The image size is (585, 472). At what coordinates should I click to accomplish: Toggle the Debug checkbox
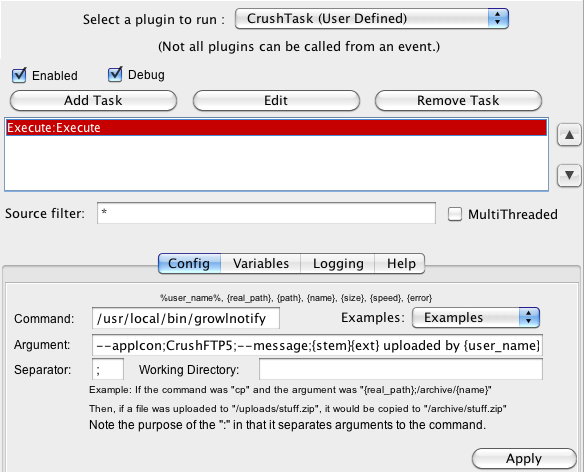(115, 74)
